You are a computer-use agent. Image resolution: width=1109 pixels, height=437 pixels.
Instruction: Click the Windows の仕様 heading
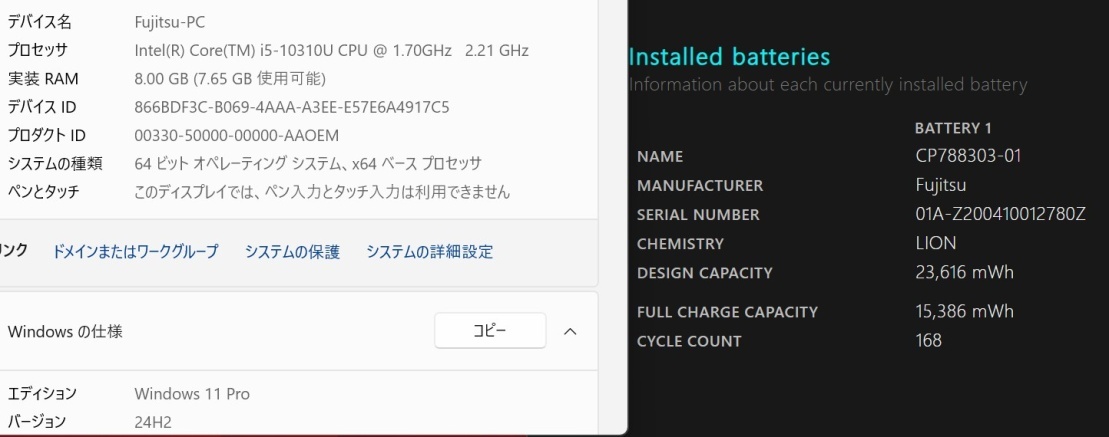tap(65, 331)
